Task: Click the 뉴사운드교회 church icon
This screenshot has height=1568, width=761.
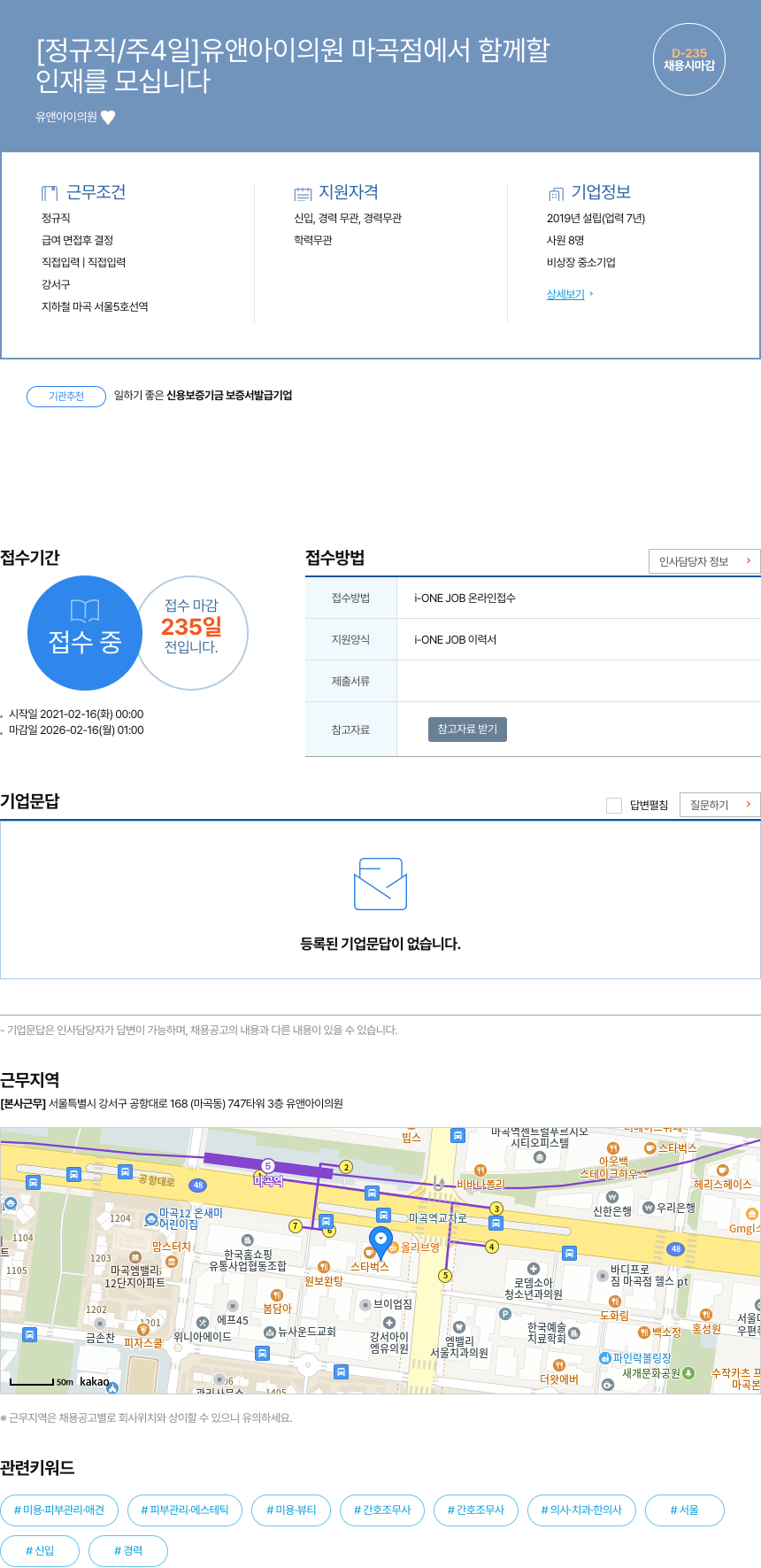Action: [270, 1332]
